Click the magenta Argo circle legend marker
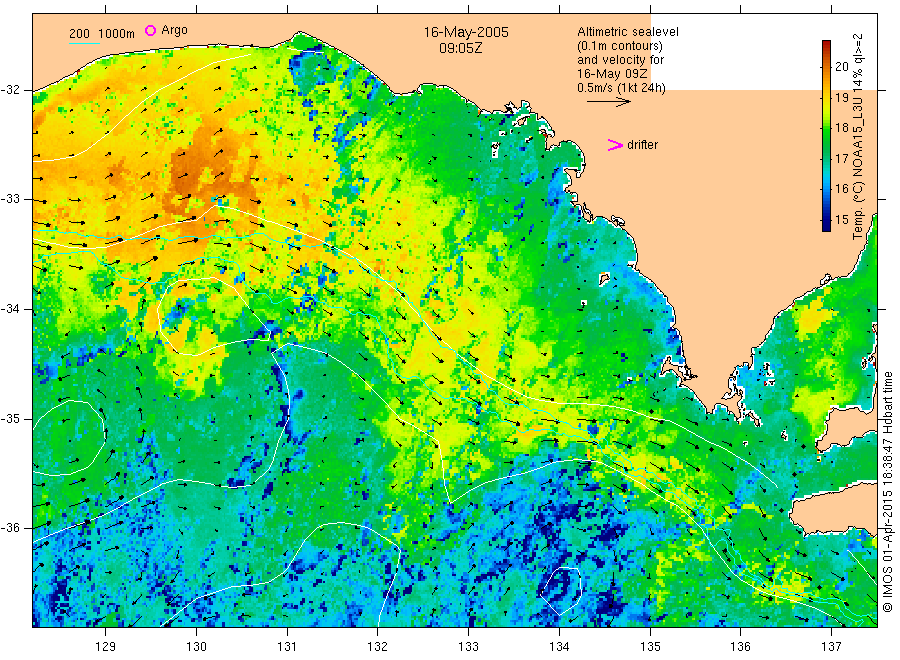 150,30
